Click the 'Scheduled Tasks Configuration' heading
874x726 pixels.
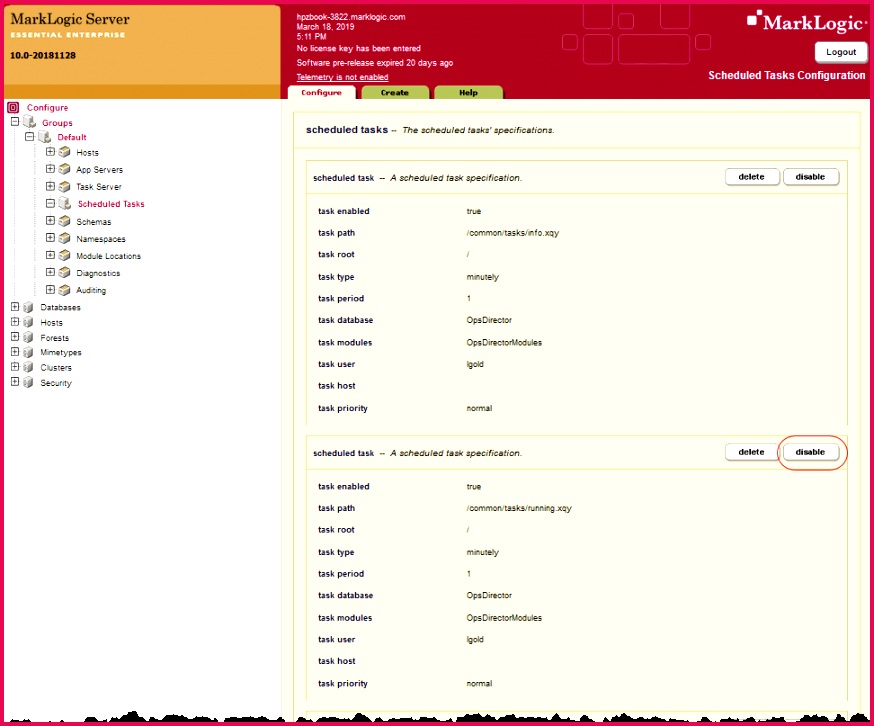click(786, 75)
